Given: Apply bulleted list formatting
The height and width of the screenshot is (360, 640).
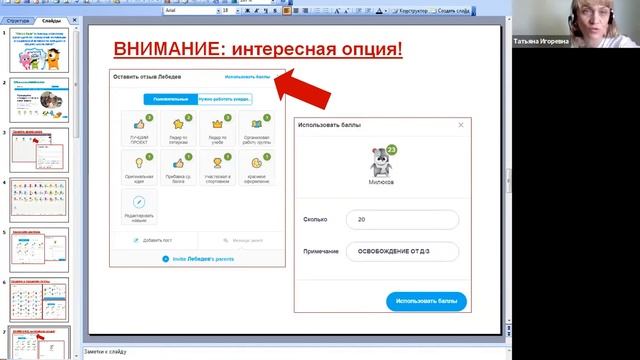Looking at the screenshot, I should (x=327, y=11).
